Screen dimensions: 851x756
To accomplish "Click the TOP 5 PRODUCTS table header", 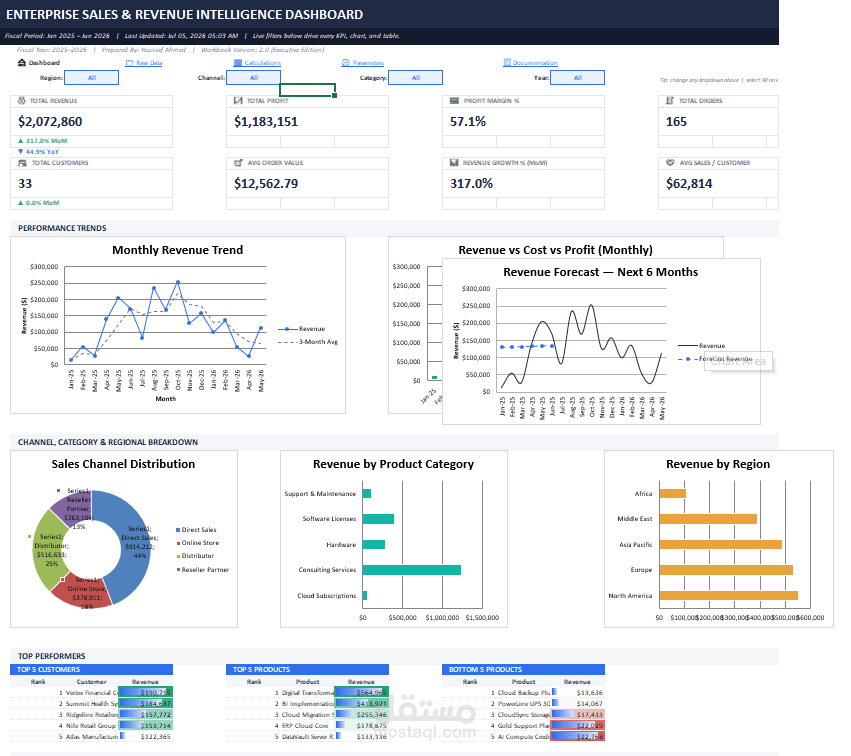I will tap(307, 669).
